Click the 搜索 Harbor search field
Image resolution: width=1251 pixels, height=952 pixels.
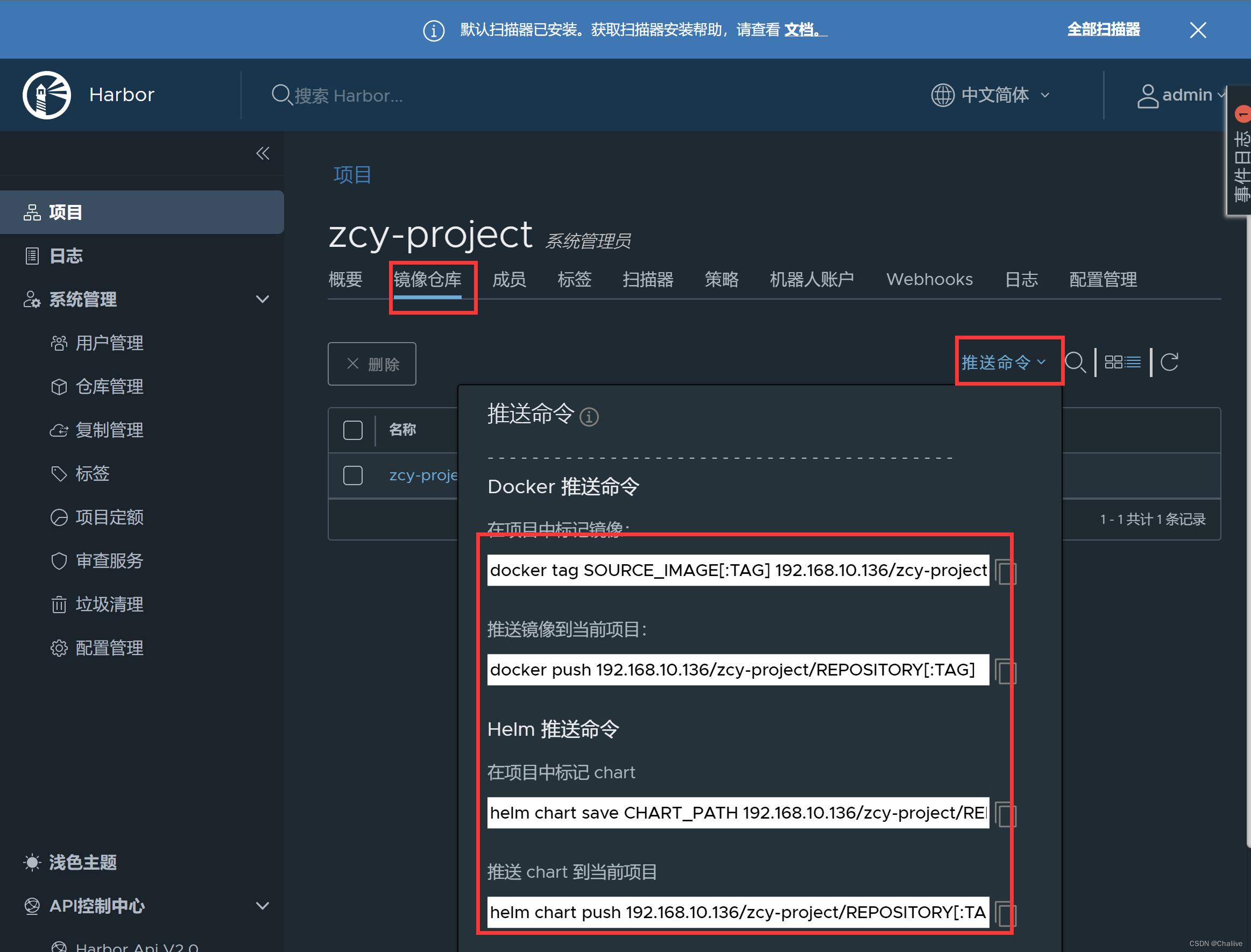click(349, 96)
